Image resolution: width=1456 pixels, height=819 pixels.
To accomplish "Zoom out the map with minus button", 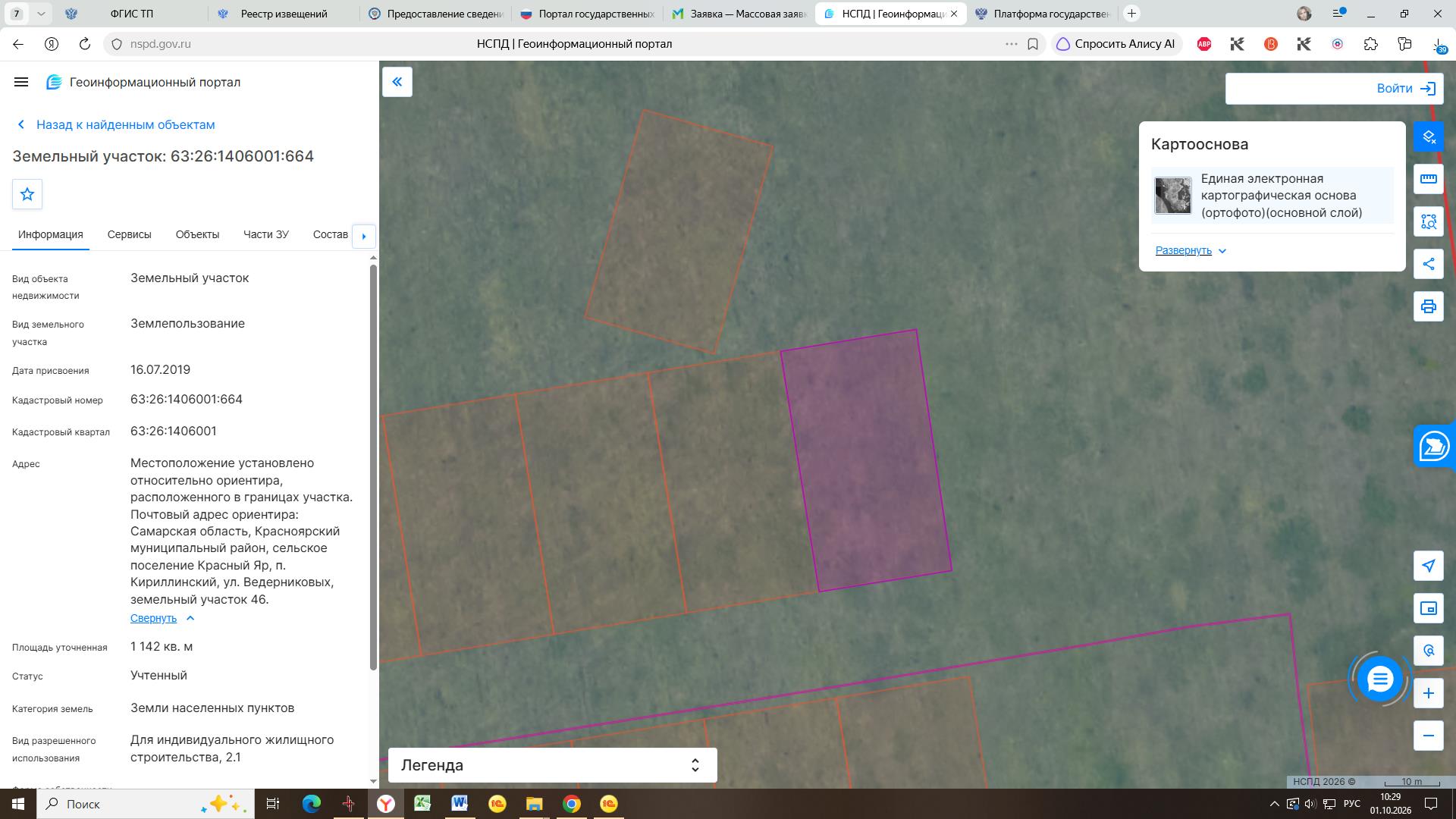I will click(x=1429, y=736).
